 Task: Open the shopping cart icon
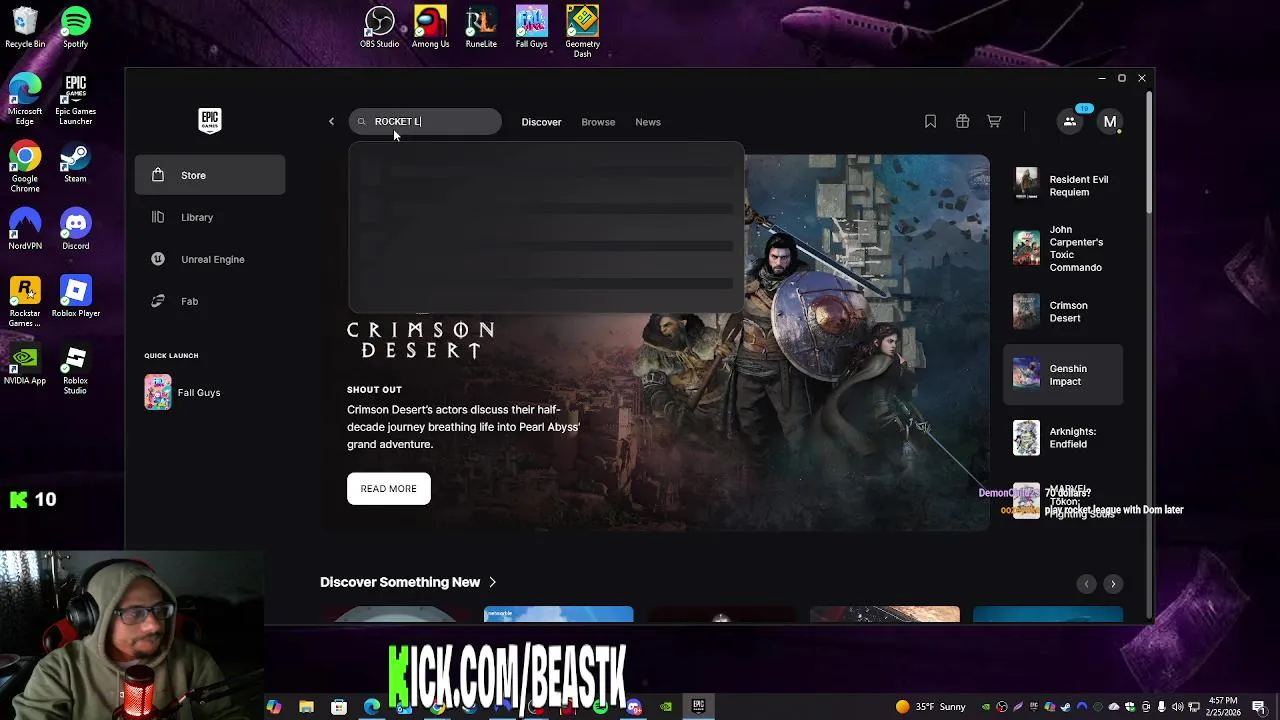[994, 122]
